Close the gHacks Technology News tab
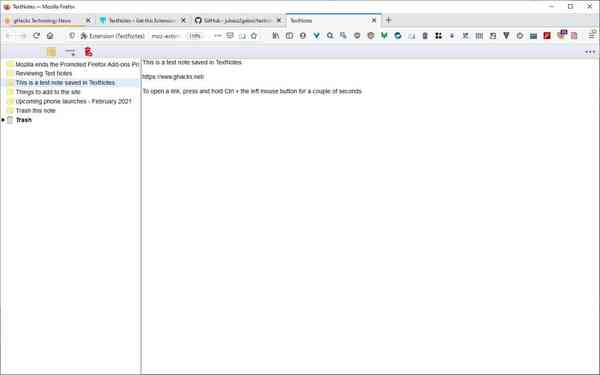Image resolution: width=600 pixels, height=375 pixels. pyautogui.click(x=88, y=20)
